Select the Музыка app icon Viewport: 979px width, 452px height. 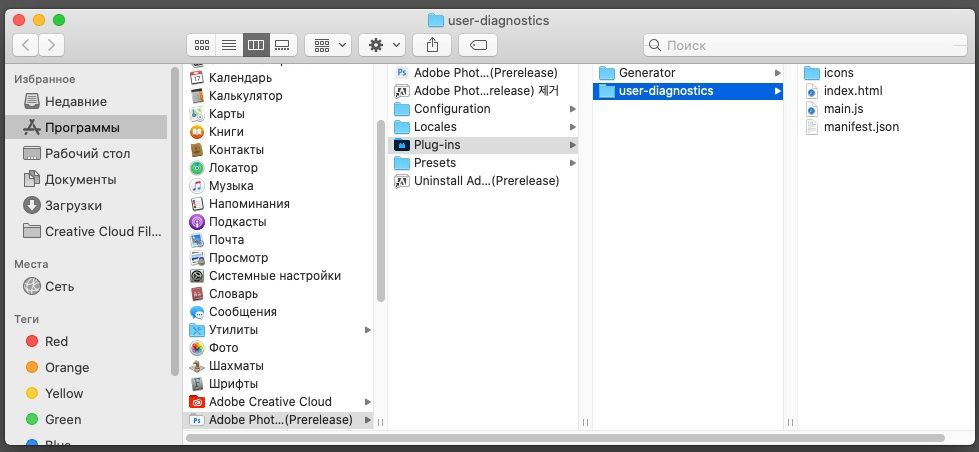(197, 185)
